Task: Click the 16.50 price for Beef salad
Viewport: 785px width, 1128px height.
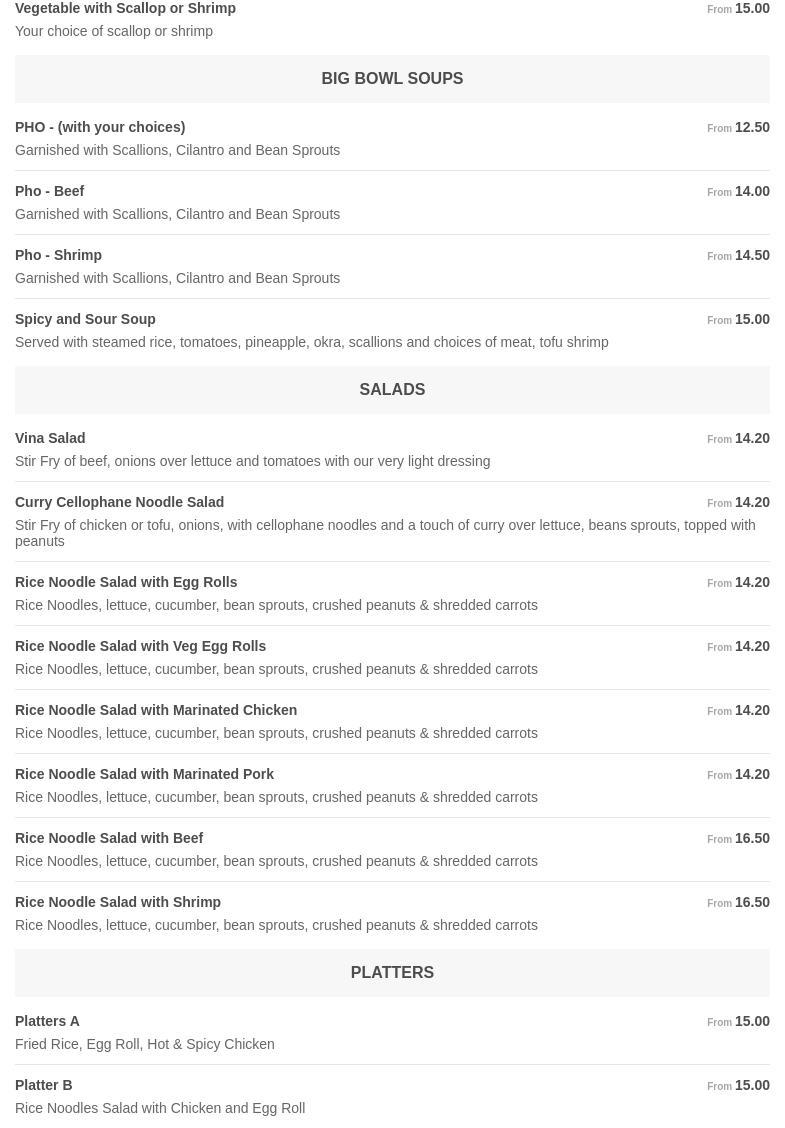Action: click(752, 838)
